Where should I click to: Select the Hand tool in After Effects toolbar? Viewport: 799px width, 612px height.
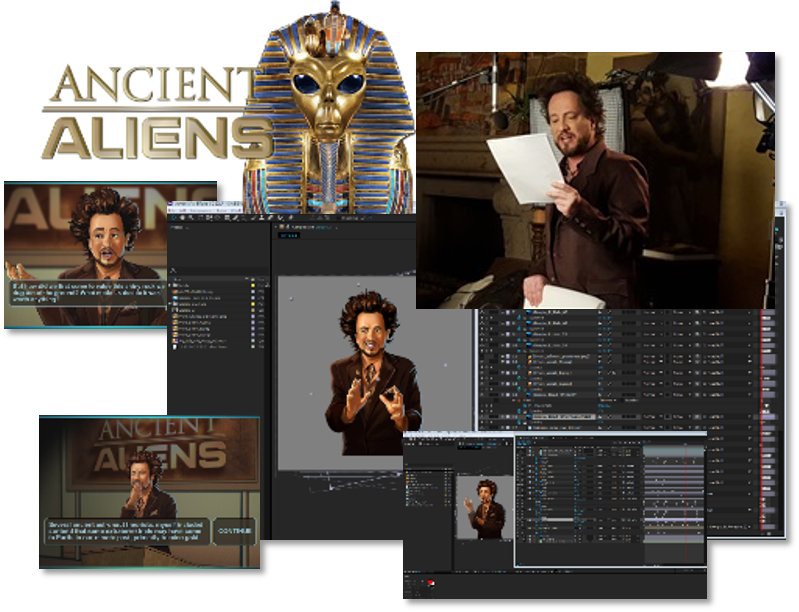[182, 218]
